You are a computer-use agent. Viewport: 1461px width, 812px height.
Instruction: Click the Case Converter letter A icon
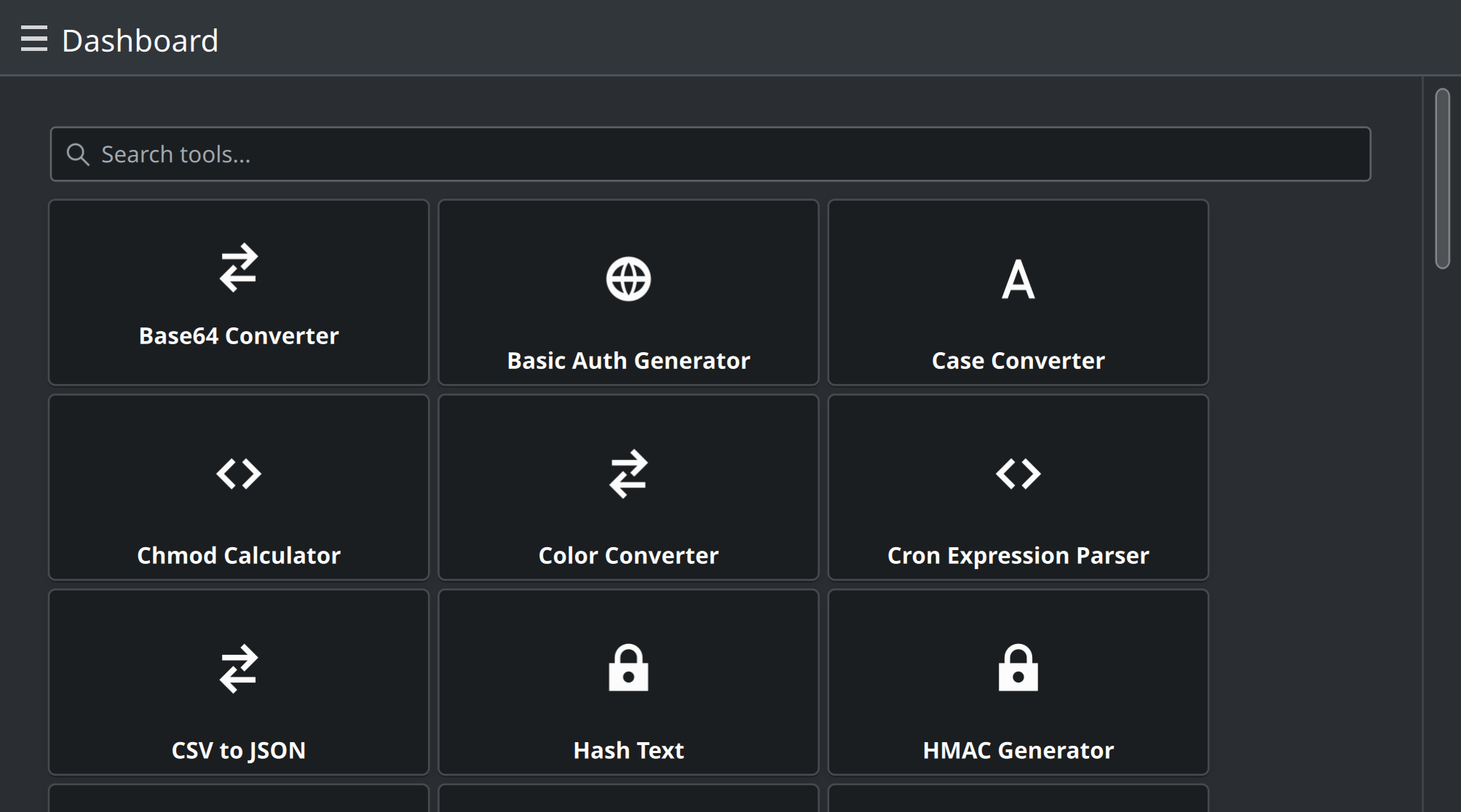click(1018, 279)
